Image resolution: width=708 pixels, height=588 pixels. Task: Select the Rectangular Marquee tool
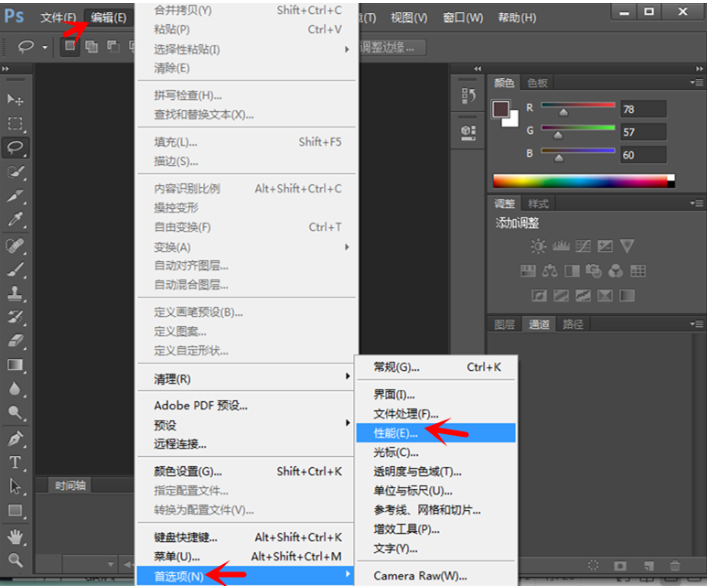point(16,124)
